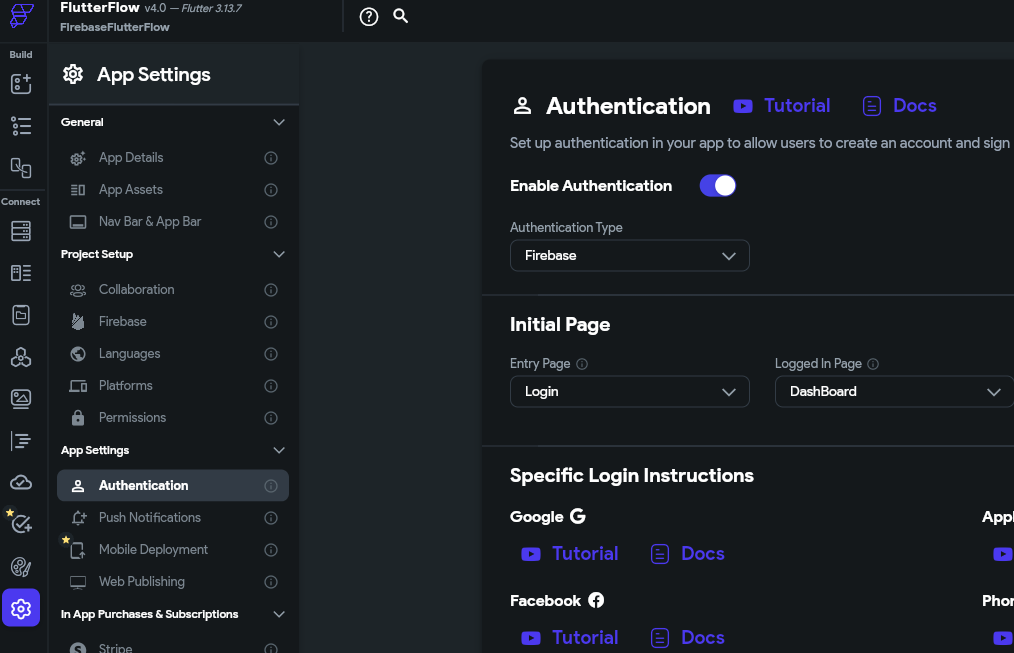Click the Facebook heading with logo
The width and height of the screenshot is (1014, 653).
pos(557,601)
